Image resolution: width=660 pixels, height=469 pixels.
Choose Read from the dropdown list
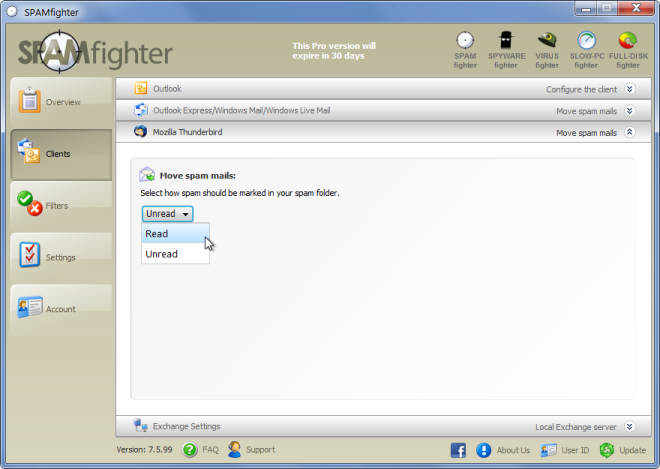pyautogui.click(x=176, y=234)
